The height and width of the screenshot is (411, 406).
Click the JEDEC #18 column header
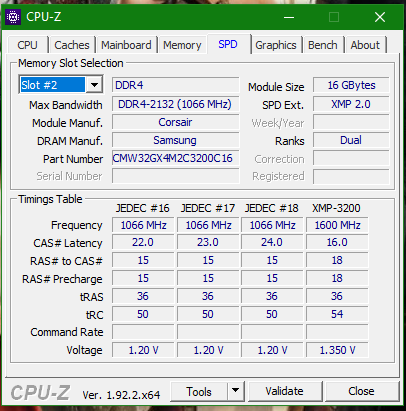coord(272,208)
